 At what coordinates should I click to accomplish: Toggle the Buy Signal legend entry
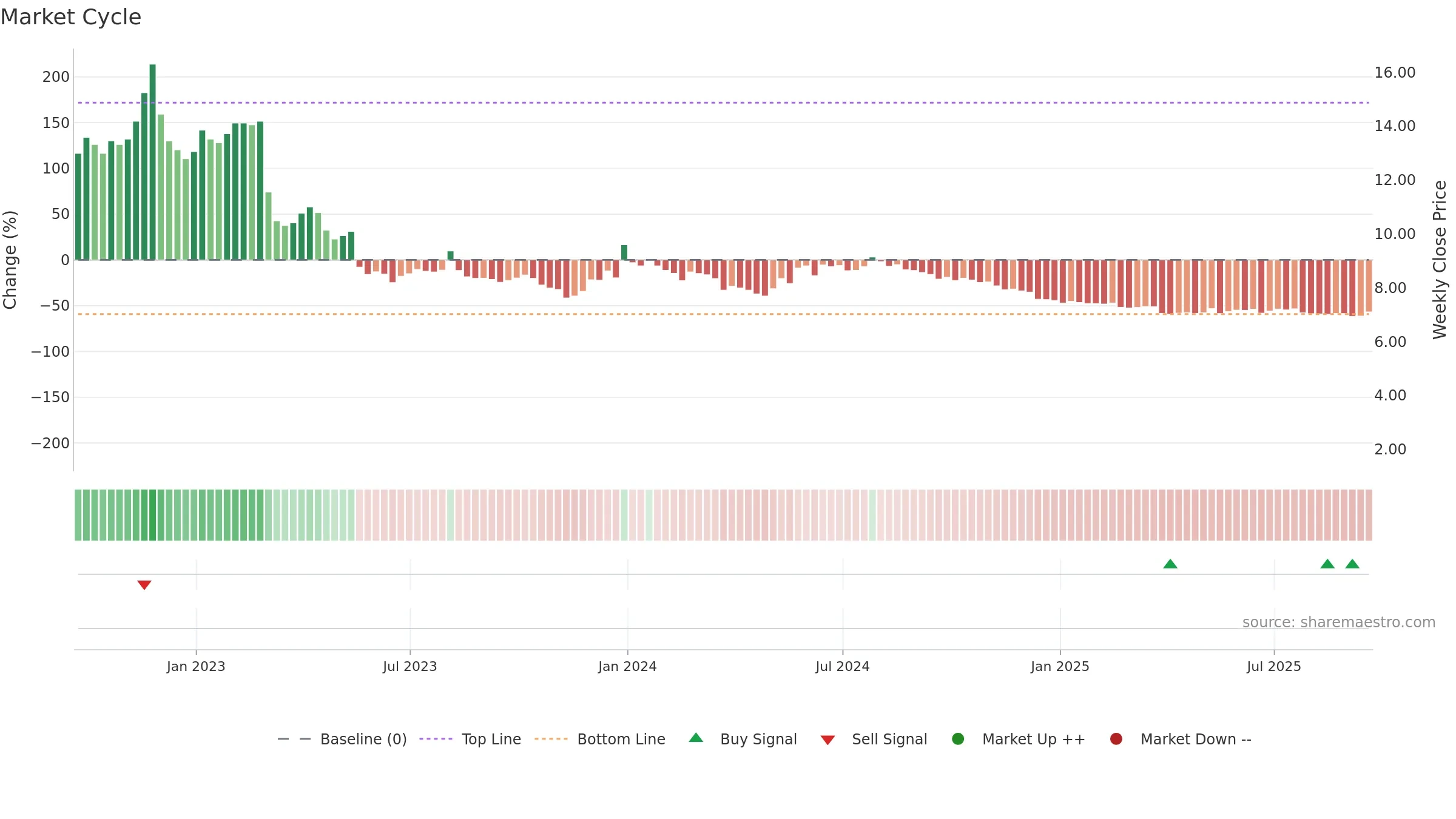coord(743,739)
